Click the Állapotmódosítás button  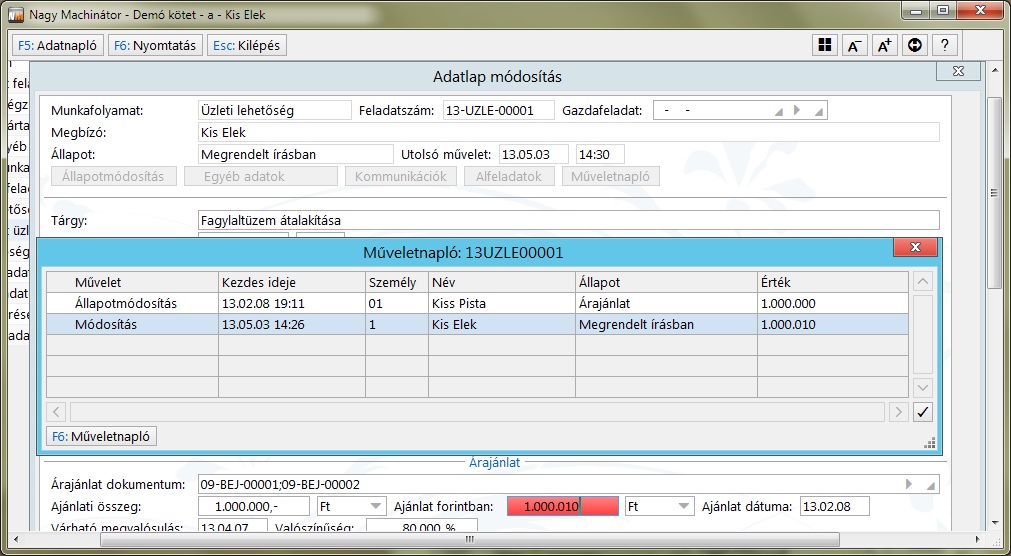113,176
